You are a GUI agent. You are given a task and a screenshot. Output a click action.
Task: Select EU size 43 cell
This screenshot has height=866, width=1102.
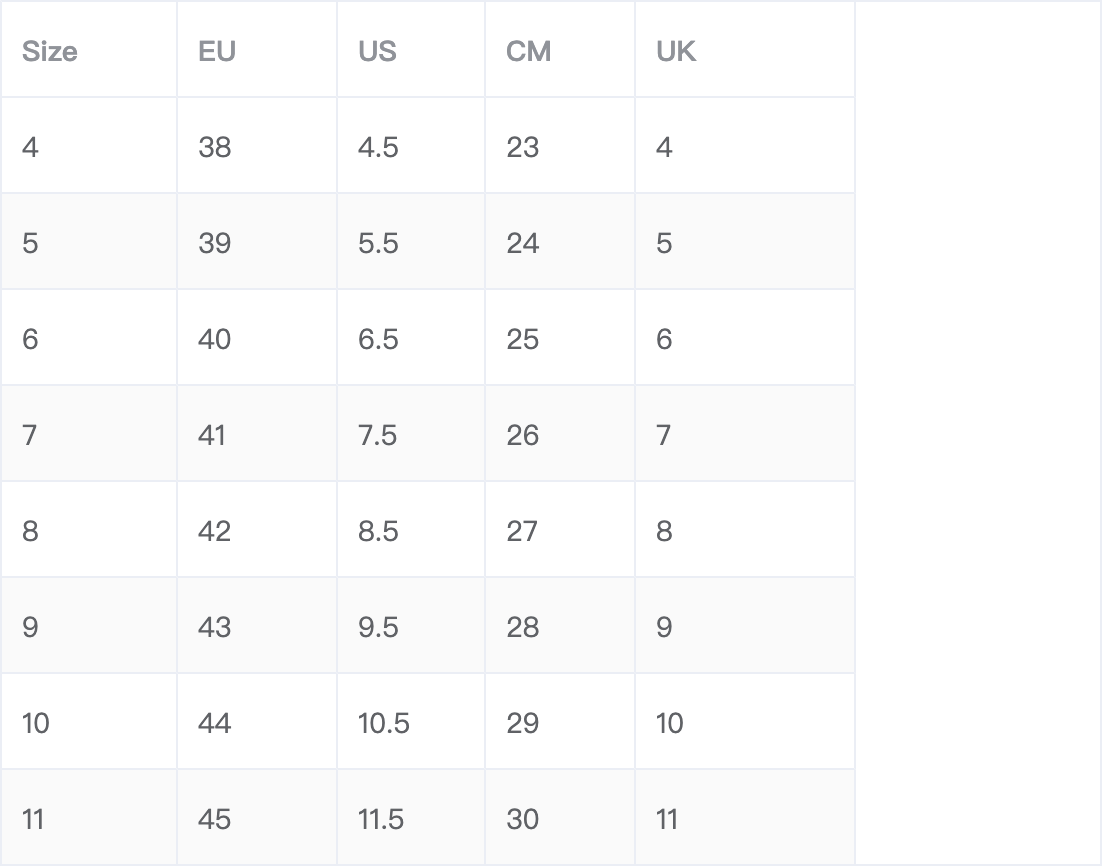coord(257,626)
